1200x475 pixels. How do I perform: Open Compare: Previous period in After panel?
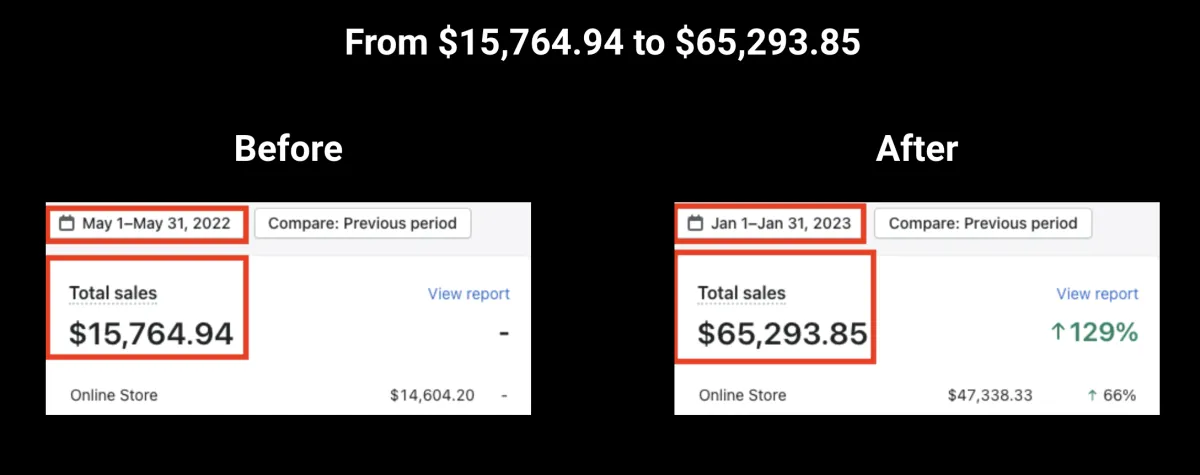(983, 223)
